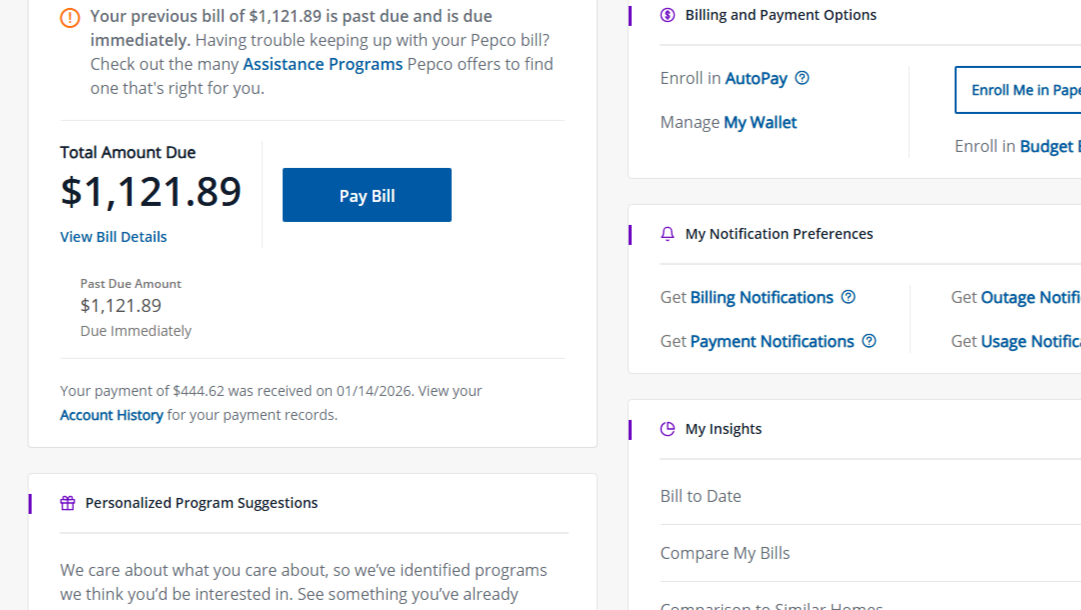Open View Bill Details
Screen dimensions: 1081x610
(x=113, y=236)
